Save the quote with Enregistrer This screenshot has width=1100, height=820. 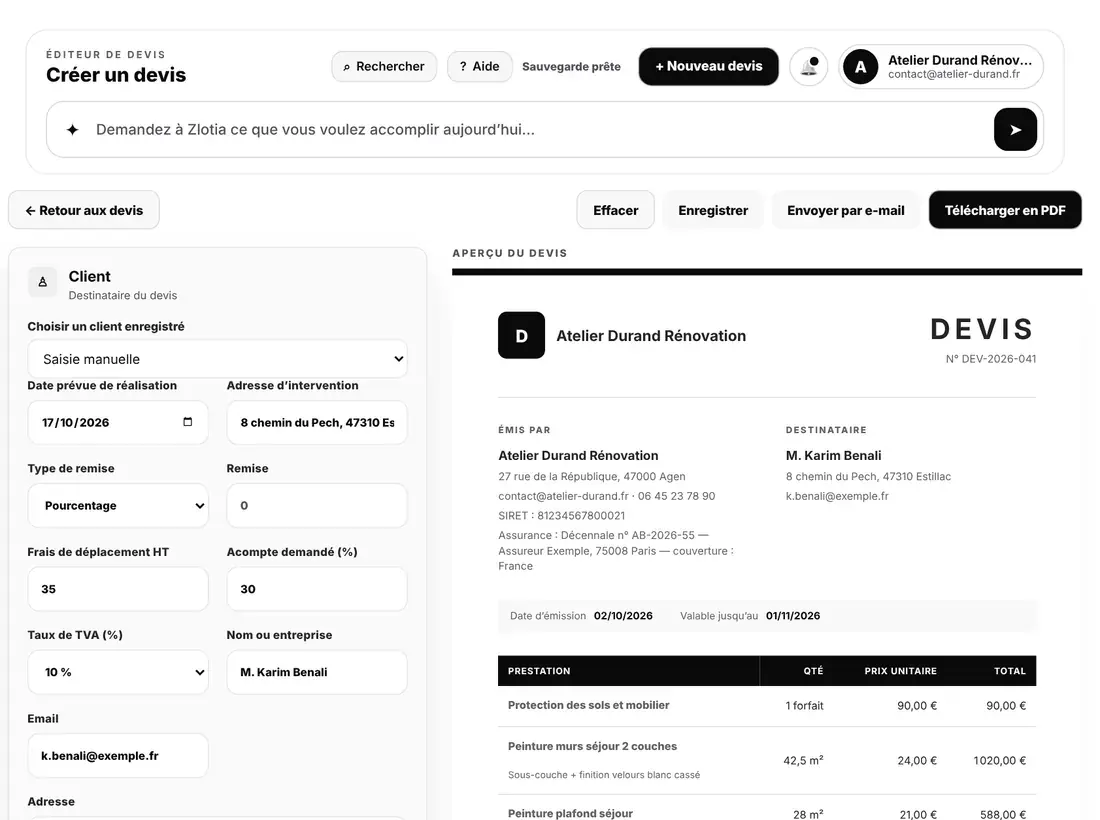click(713, 210)
